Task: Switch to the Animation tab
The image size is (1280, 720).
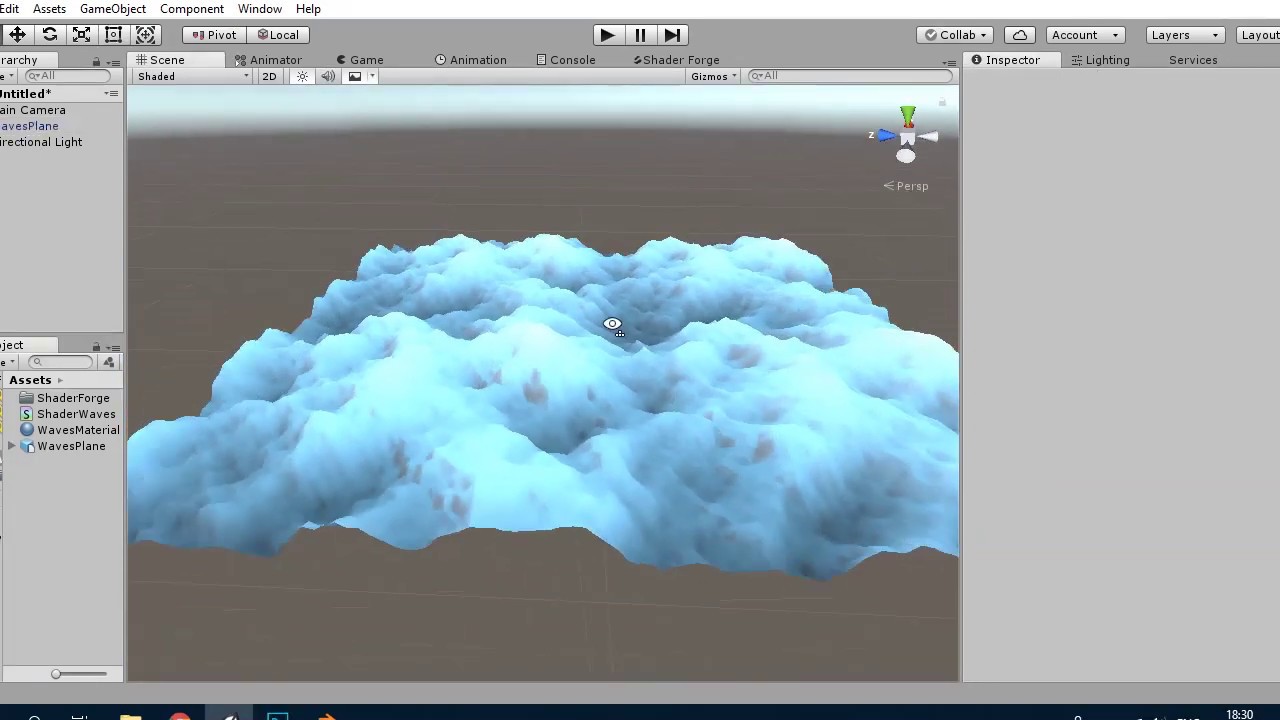Action: pyautogui.click(x=471, y=60)
